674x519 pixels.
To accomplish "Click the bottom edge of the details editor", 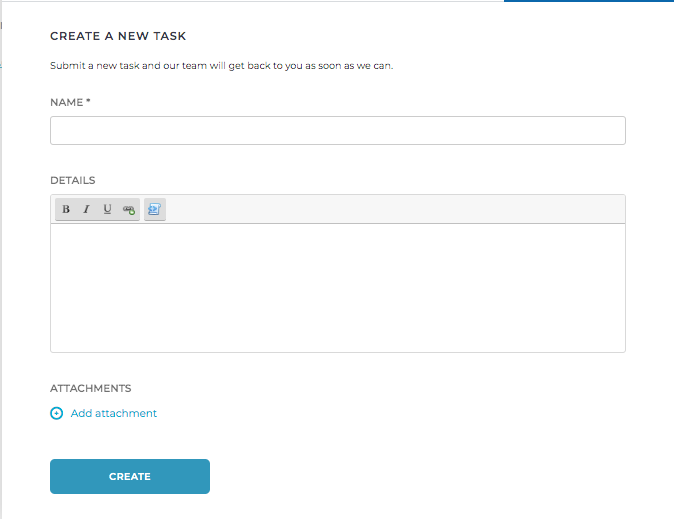I will point(337,351).
